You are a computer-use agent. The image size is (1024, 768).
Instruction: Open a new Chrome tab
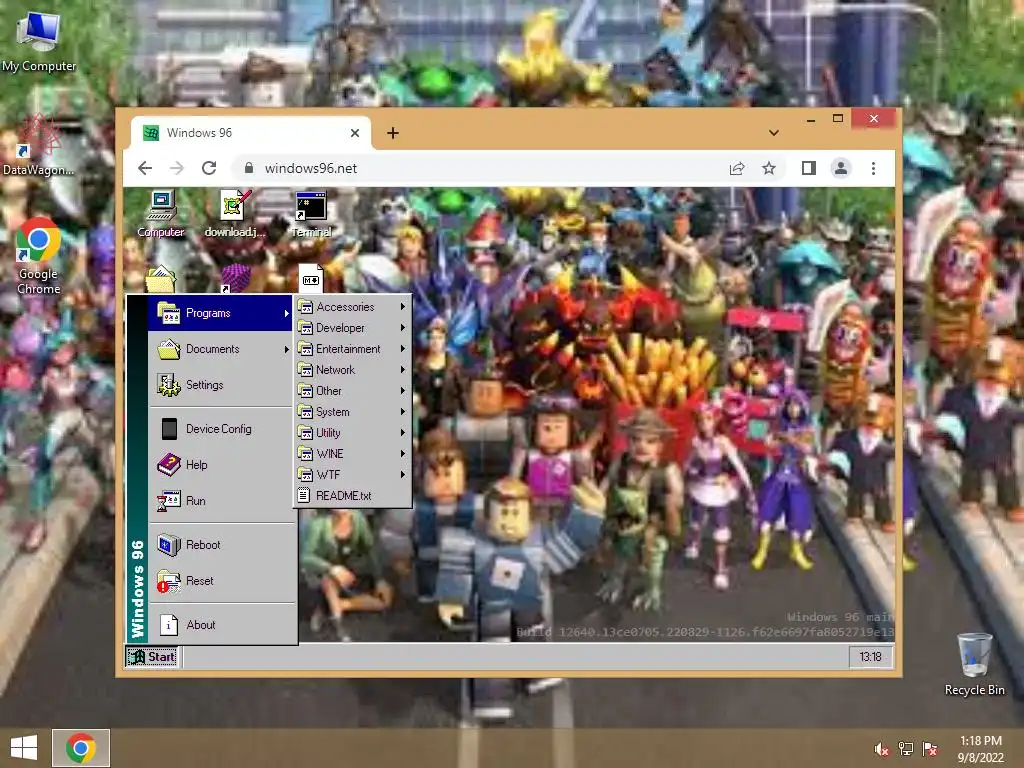pos(392,133)
